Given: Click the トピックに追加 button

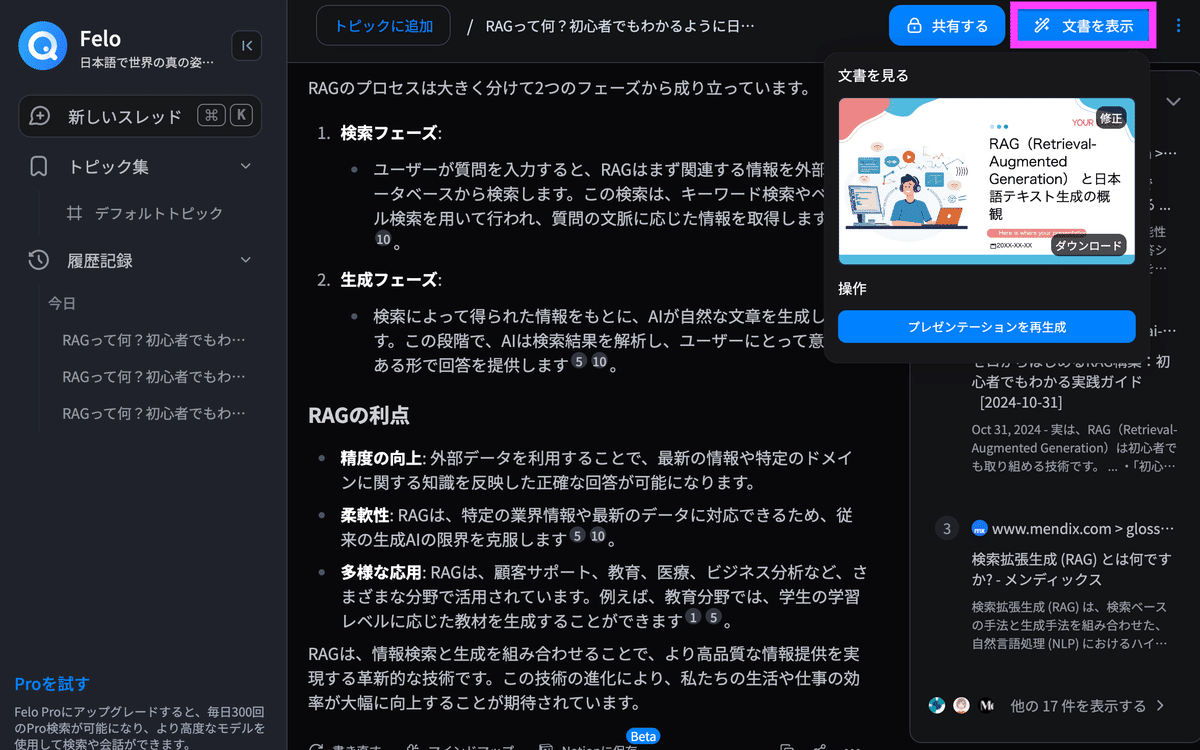Looking at the screenshot, I should pos(384,26).
